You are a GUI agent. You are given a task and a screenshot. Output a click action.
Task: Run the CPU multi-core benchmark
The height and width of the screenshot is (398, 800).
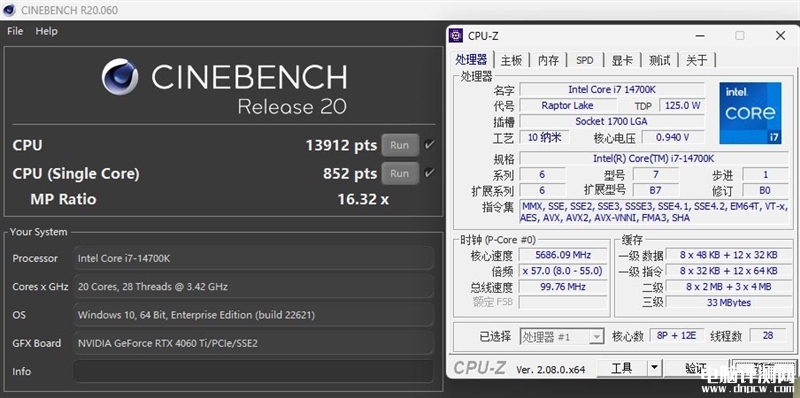coord(399,145)
